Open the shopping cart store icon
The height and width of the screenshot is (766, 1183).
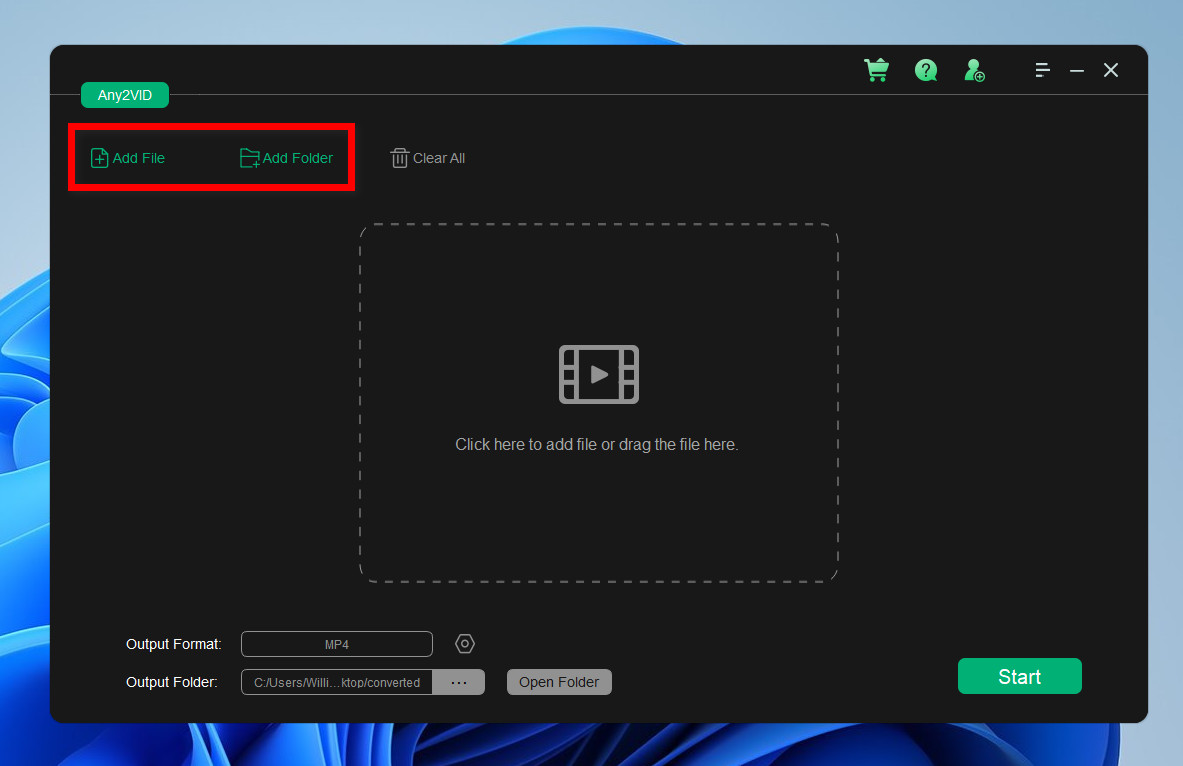coord(877,70)
